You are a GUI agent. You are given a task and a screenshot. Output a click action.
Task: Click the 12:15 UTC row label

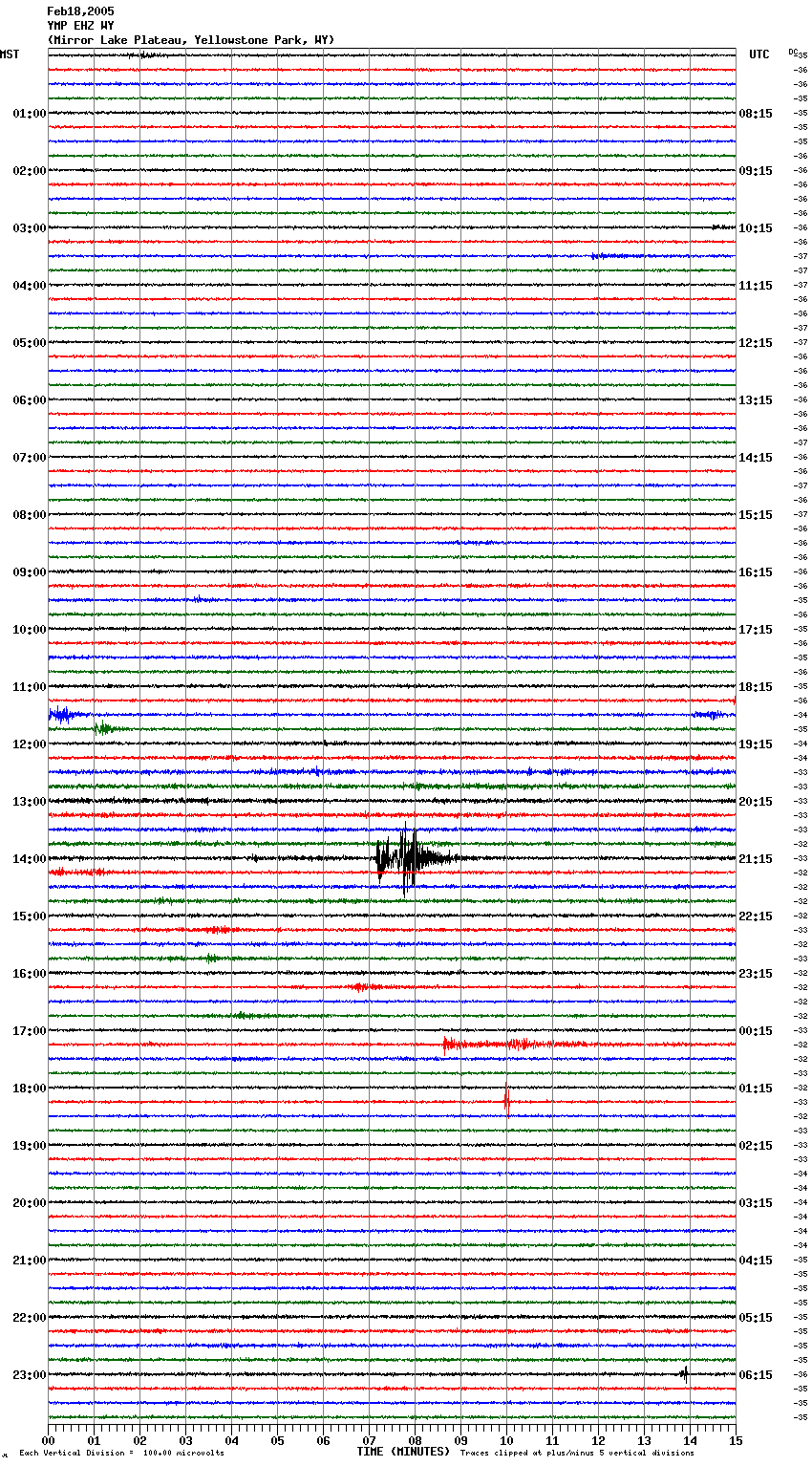click(x=756, y=343)
